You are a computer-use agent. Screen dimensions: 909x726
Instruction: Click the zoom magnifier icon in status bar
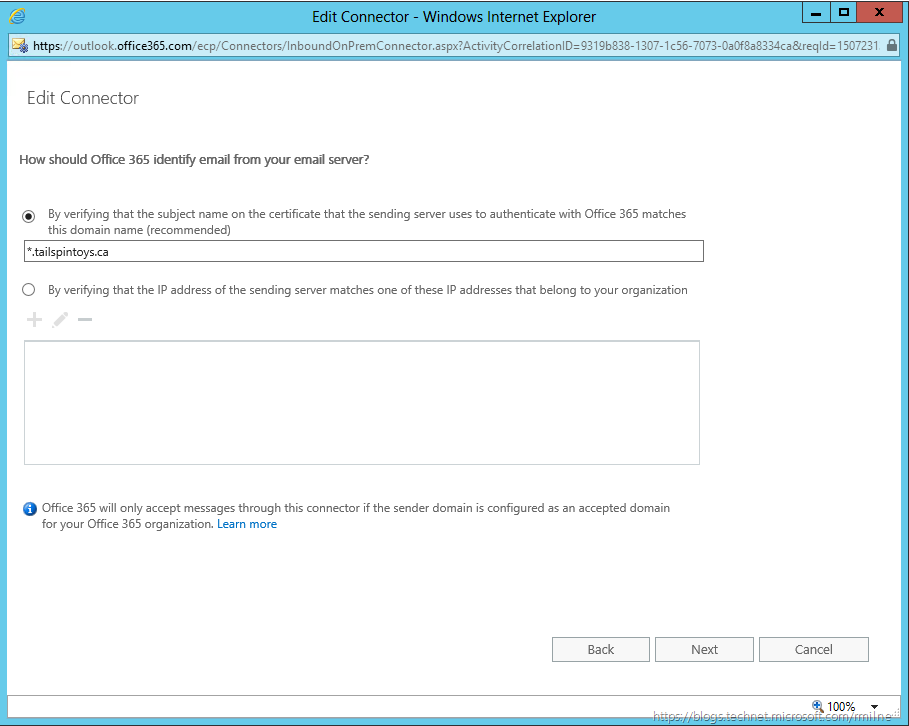pos(817,706)
